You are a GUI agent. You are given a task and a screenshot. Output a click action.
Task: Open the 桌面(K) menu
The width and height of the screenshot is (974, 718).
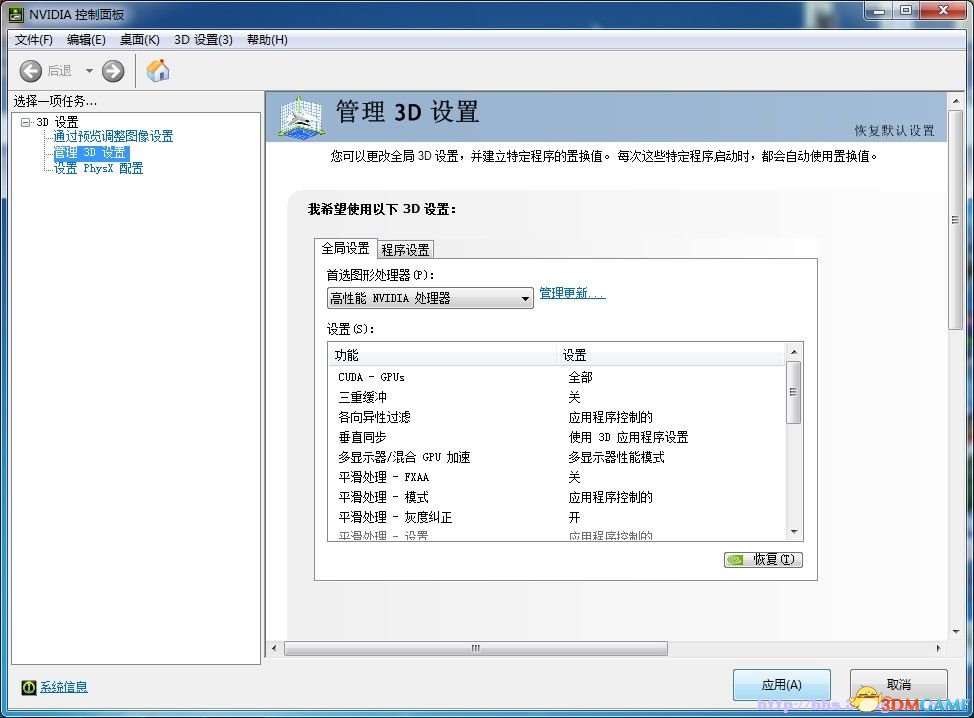tap(140, 40)
